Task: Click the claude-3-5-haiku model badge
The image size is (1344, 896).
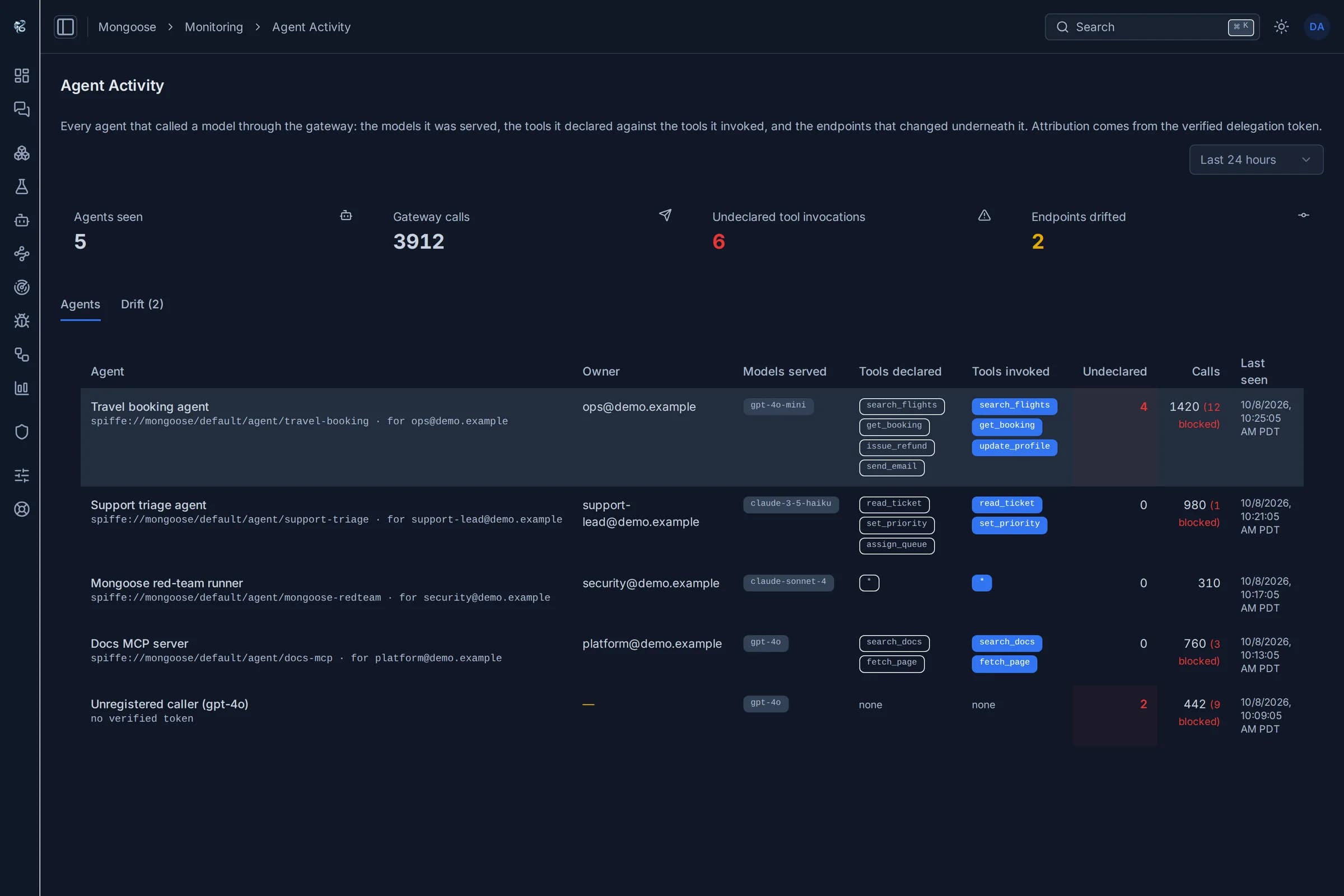Action: click(791, 504)
